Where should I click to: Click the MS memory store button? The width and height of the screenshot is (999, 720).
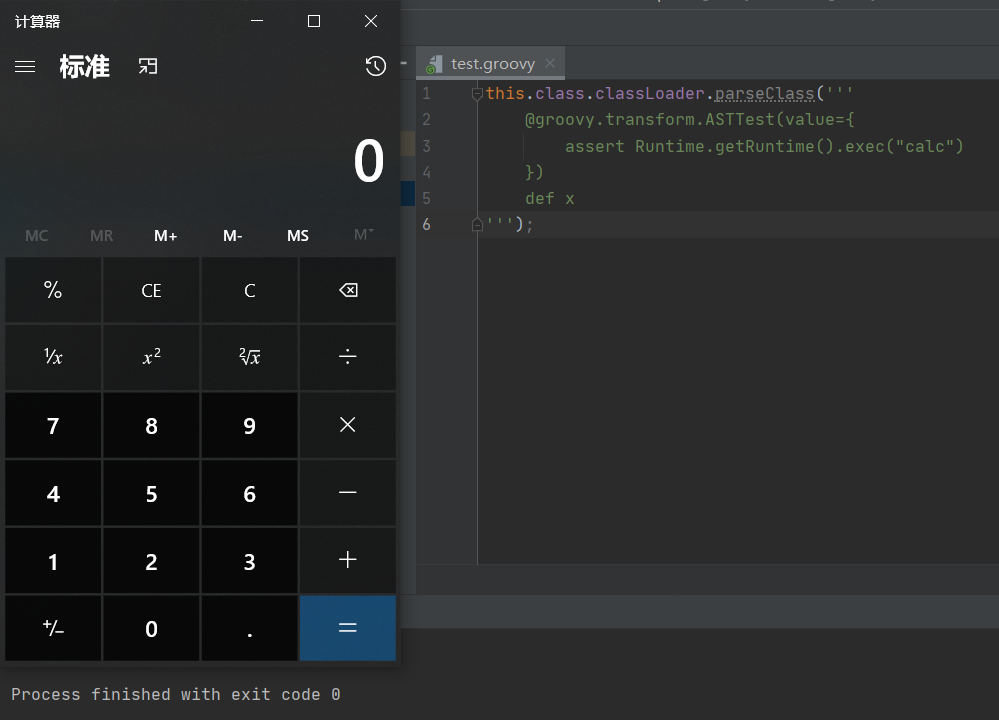pos(298,236)
